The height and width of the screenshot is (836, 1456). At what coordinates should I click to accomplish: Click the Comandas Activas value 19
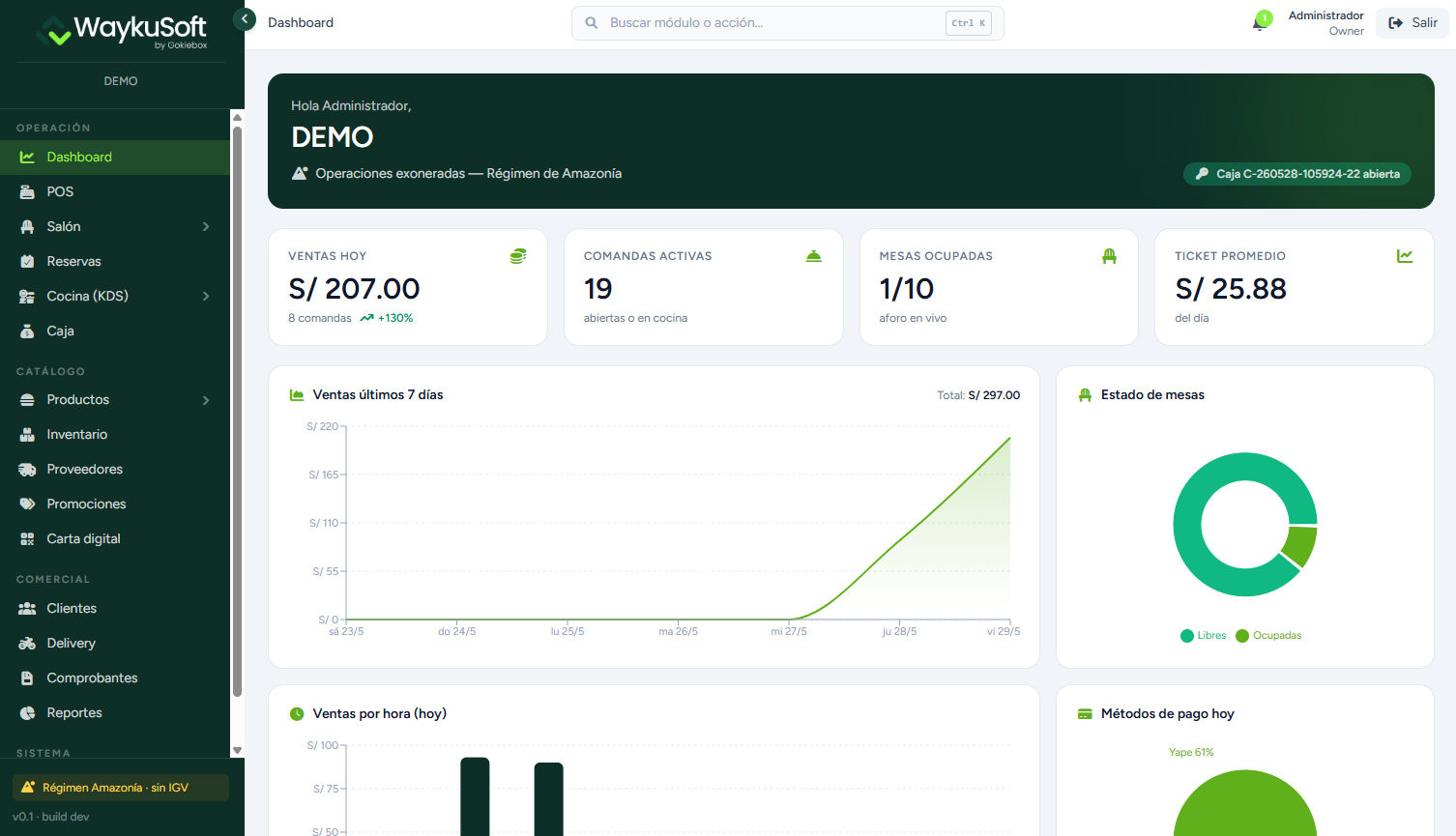click(x=598, y=289)
